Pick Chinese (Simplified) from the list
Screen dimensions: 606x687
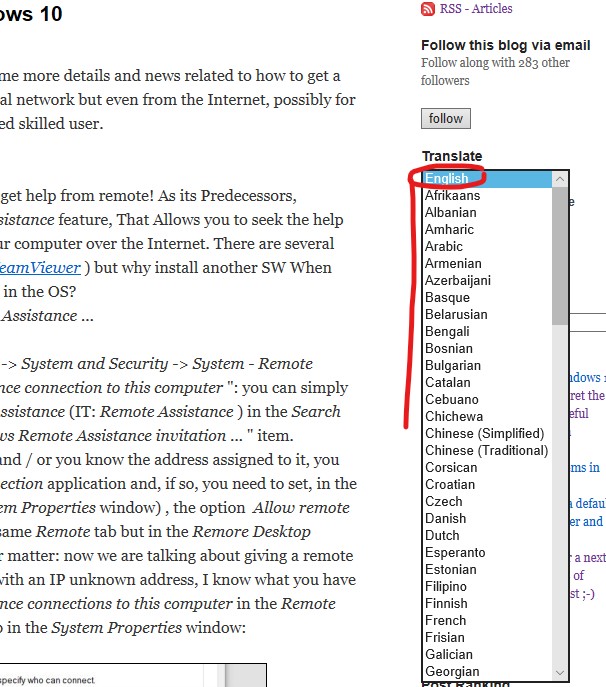pos(484,434)
